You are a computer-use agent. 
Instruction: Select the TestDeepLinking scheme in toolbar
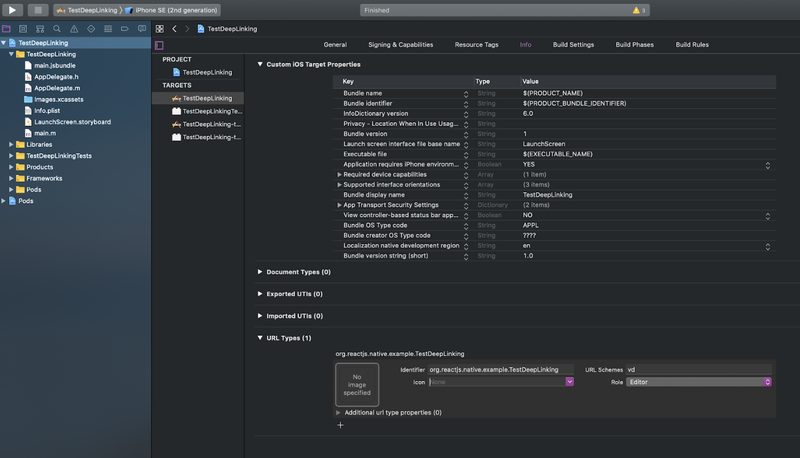click(87, 10)
